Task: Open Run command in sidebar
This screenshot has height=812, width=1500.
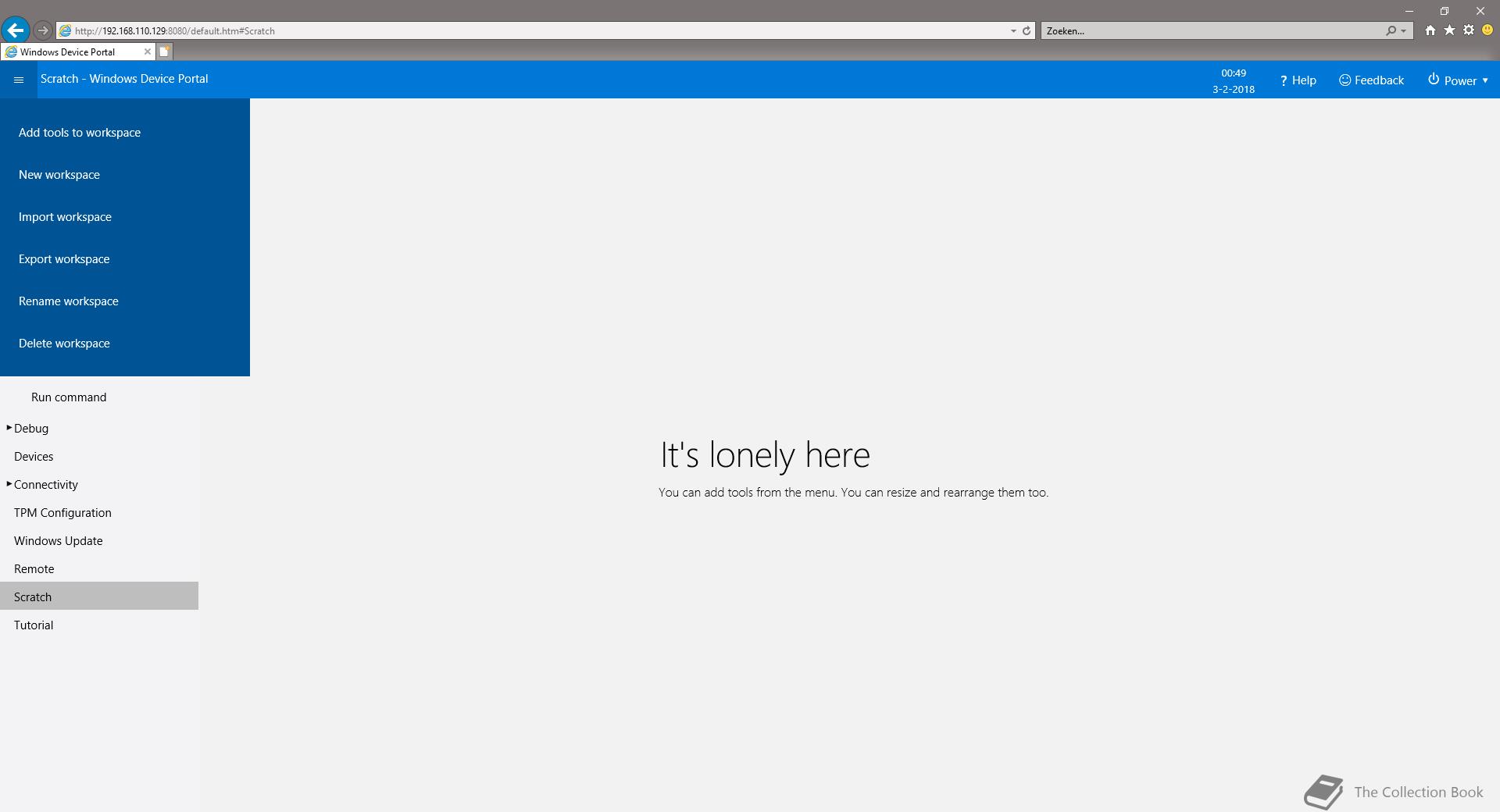Action: click(x=69, y=397)
